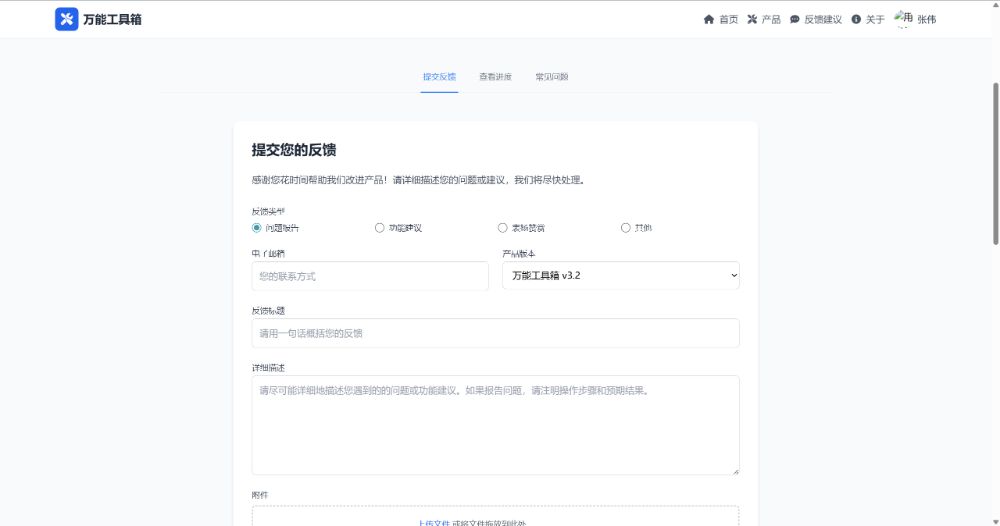1000x526 pixels.
Task: Click the page vertical scrollbar
Action: point(996,163)
